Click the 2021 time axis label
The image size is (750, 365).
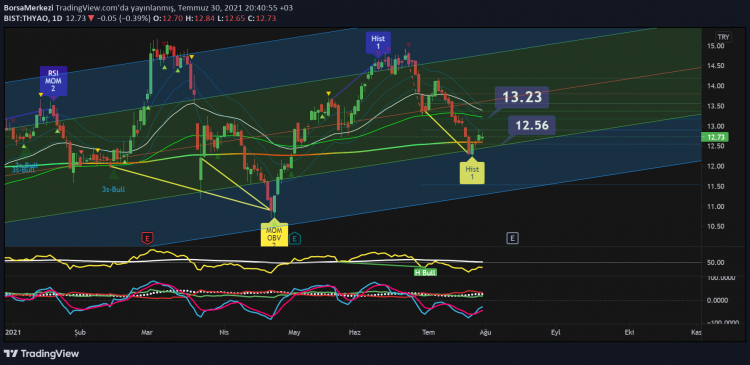click(x=12, y=332)
